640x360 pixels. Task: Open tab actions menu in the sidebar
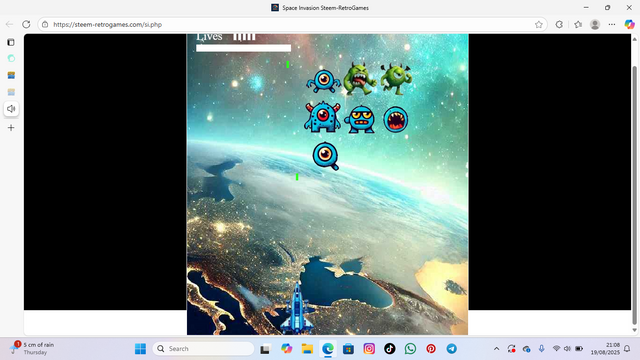tap(11, 42)
